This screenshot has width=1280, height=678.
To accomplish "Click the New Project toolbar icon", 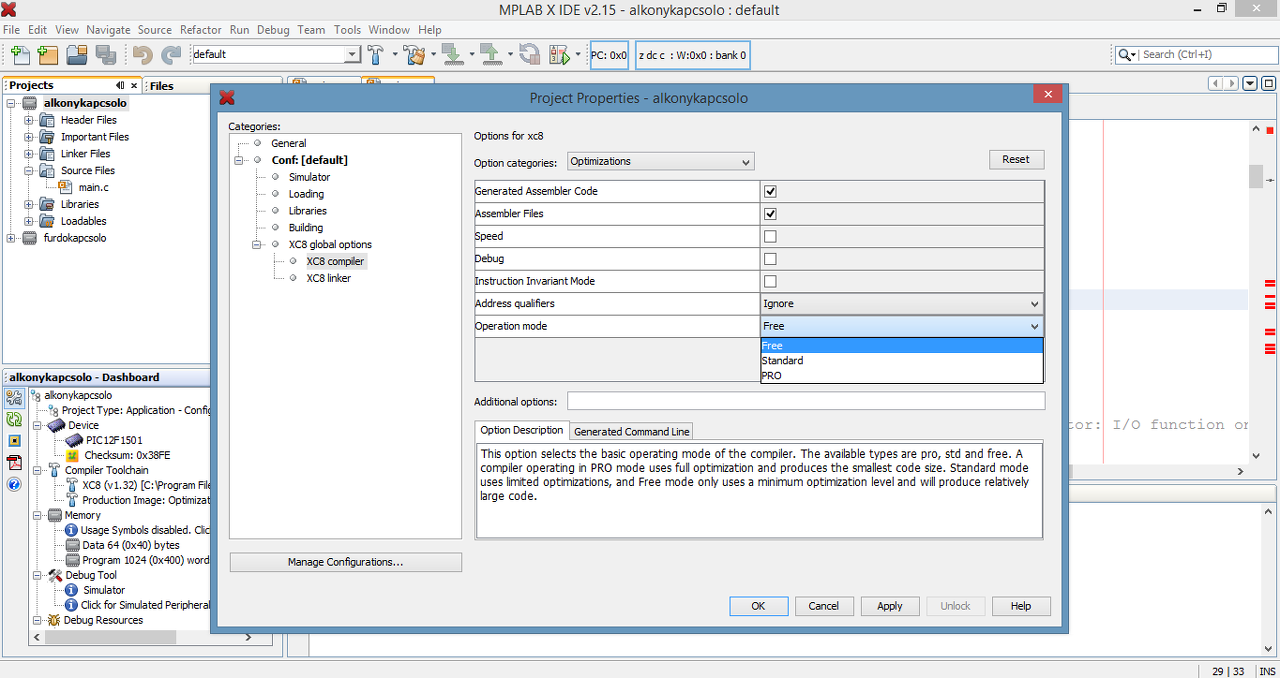I will [x=47, y=55].
